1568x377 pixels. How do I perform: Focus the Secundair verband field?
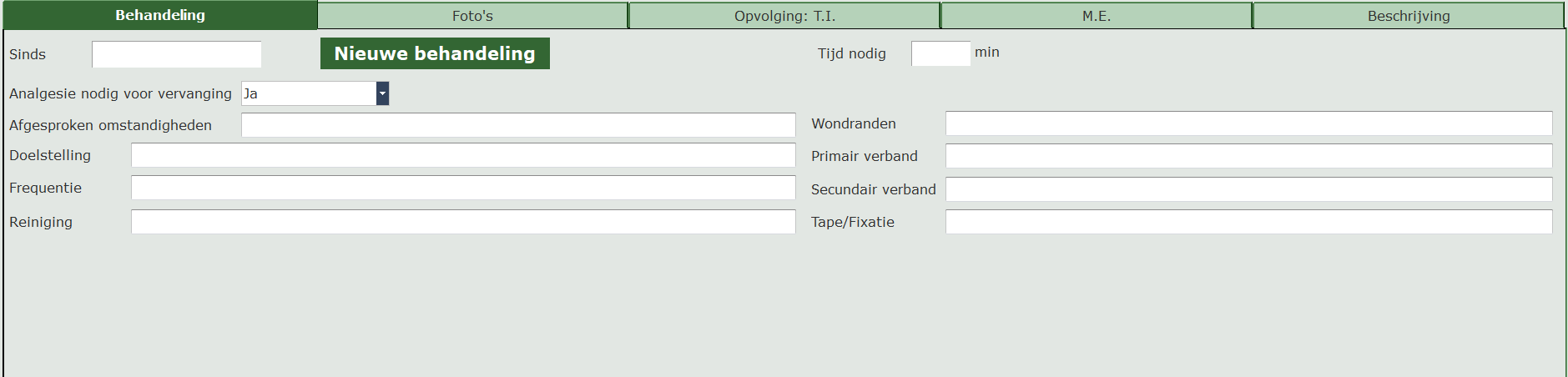(1248, 189)
